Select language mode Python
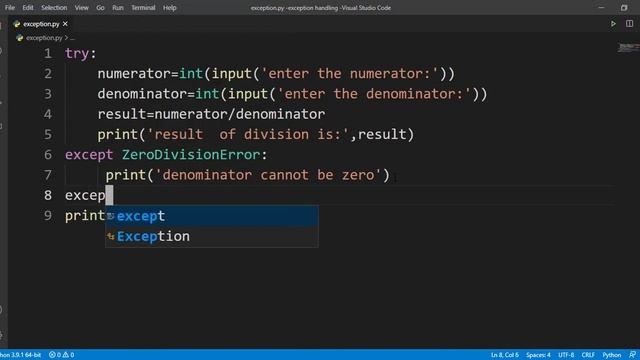The width and height of the screenshot is (640, 360). 611,355
